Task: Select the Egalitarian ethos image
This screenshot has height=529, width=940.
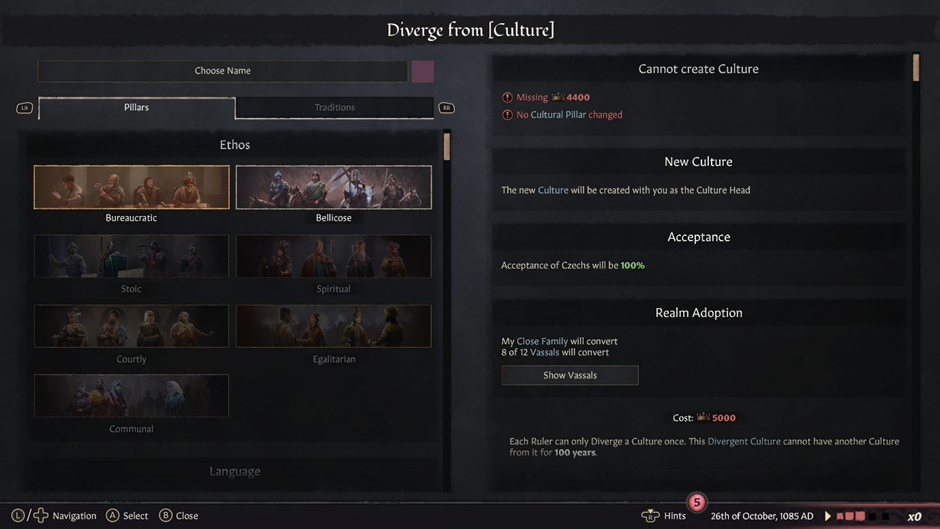Action: coord(333,326)
